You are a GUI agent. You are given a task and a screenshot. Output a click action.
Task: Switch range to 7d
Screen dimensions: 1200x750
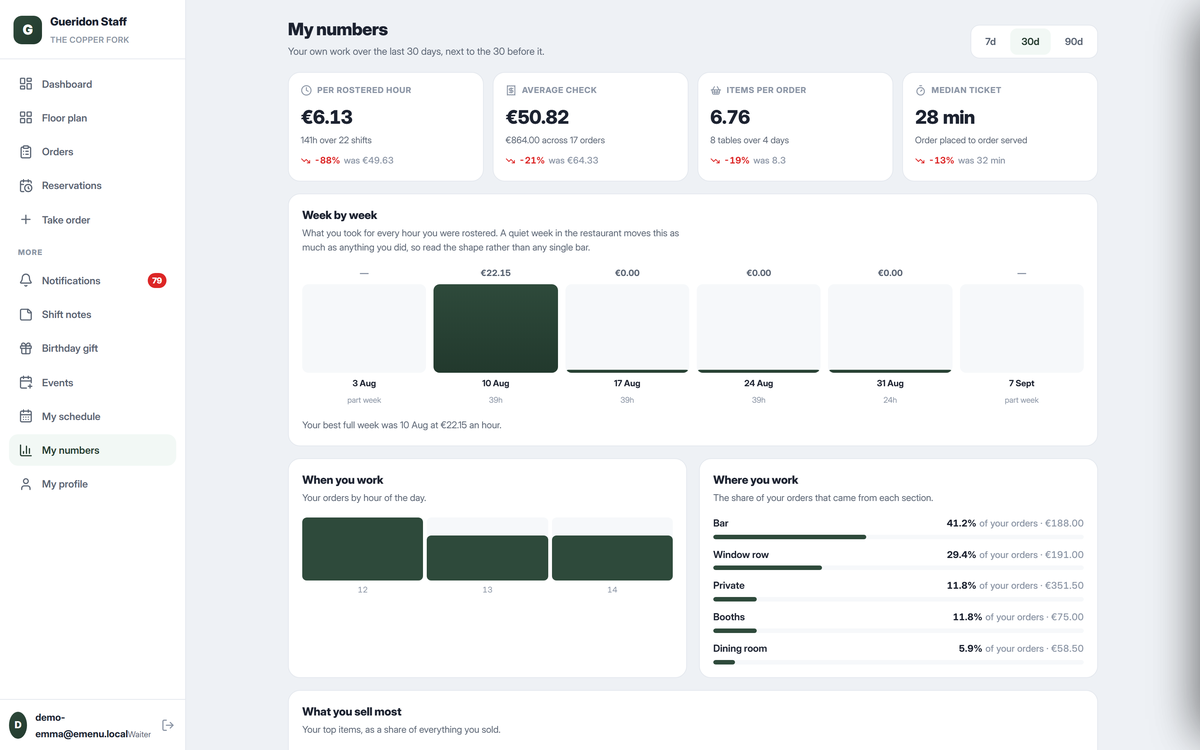990,42
